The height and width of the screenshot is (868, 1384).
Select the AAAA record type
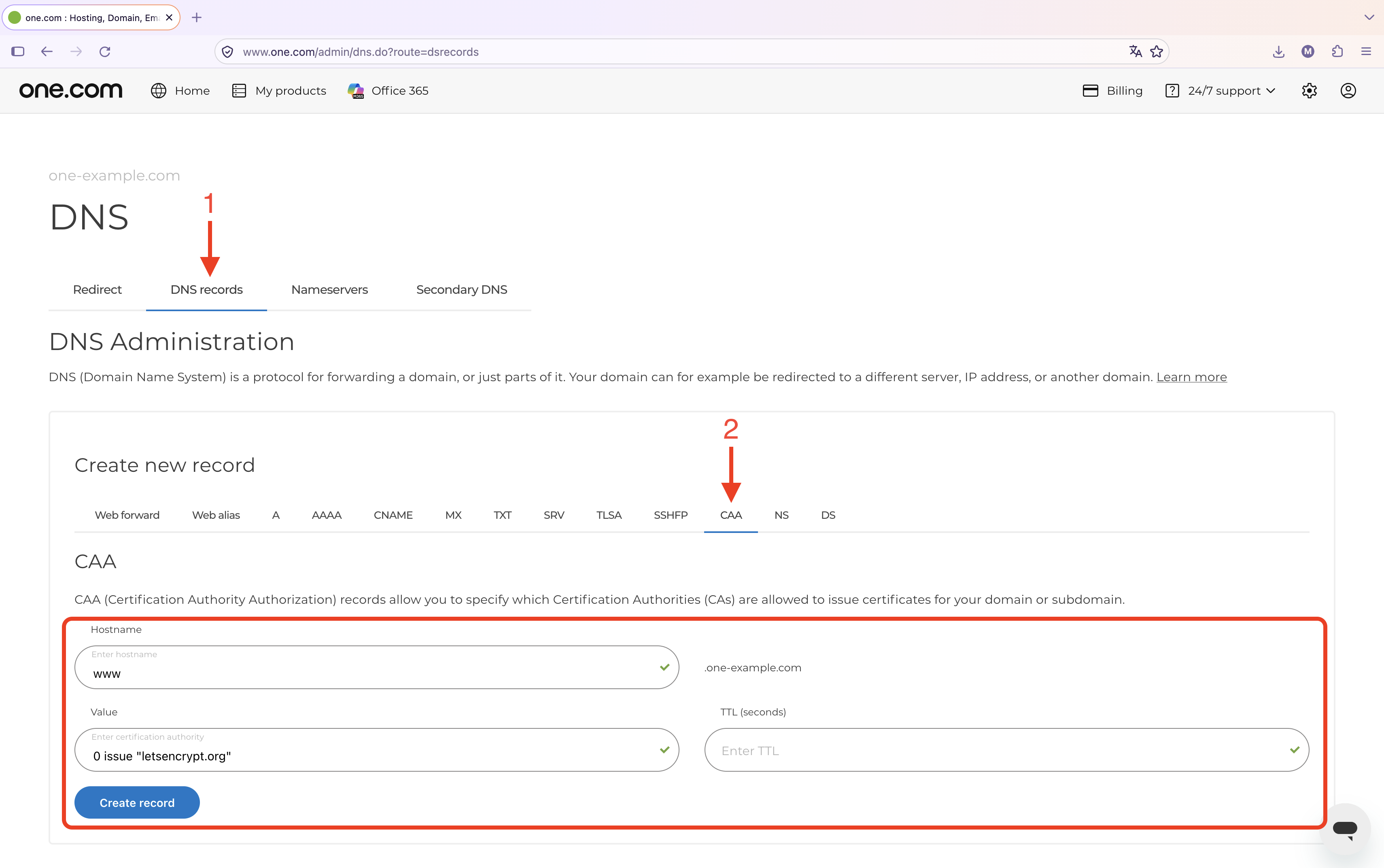coord(327,515)
